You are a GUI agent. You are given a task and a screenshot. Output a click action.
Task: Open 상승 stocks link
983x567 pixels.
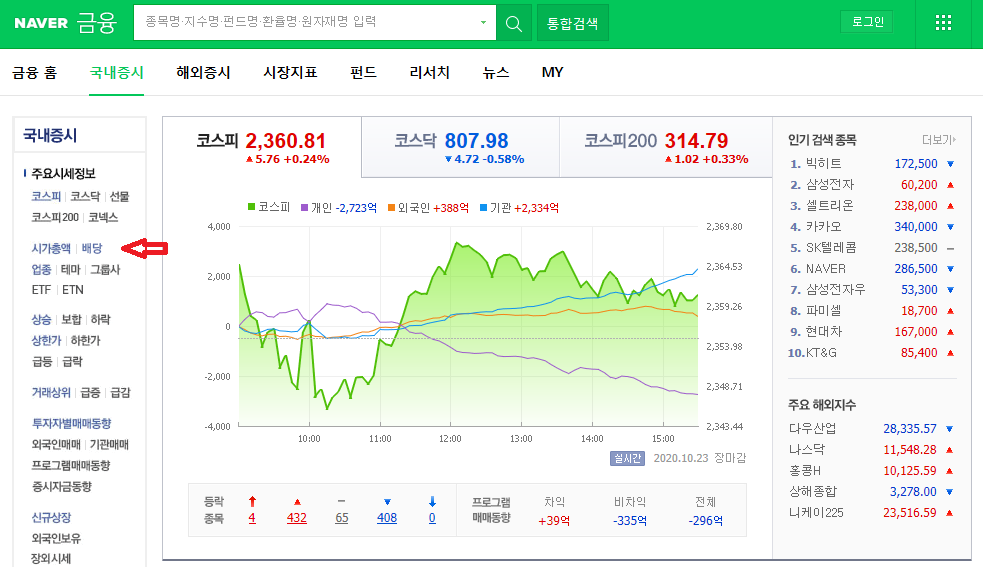(41, 319)
